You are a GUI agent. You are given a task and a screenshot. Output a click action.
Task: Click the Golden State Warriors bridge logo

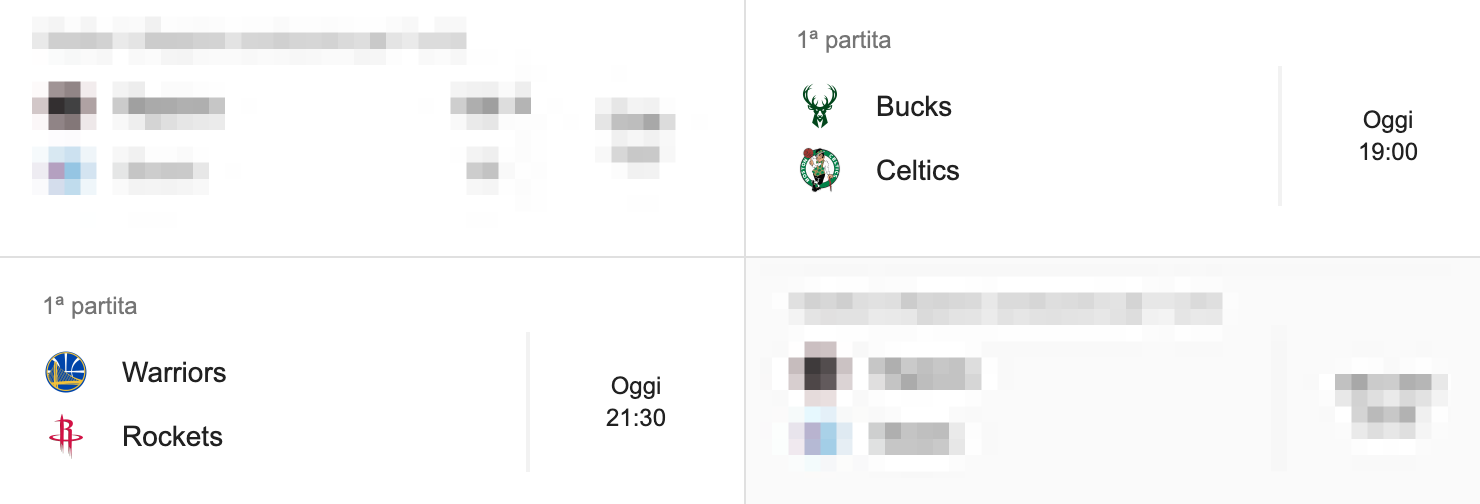click(66, 372)
